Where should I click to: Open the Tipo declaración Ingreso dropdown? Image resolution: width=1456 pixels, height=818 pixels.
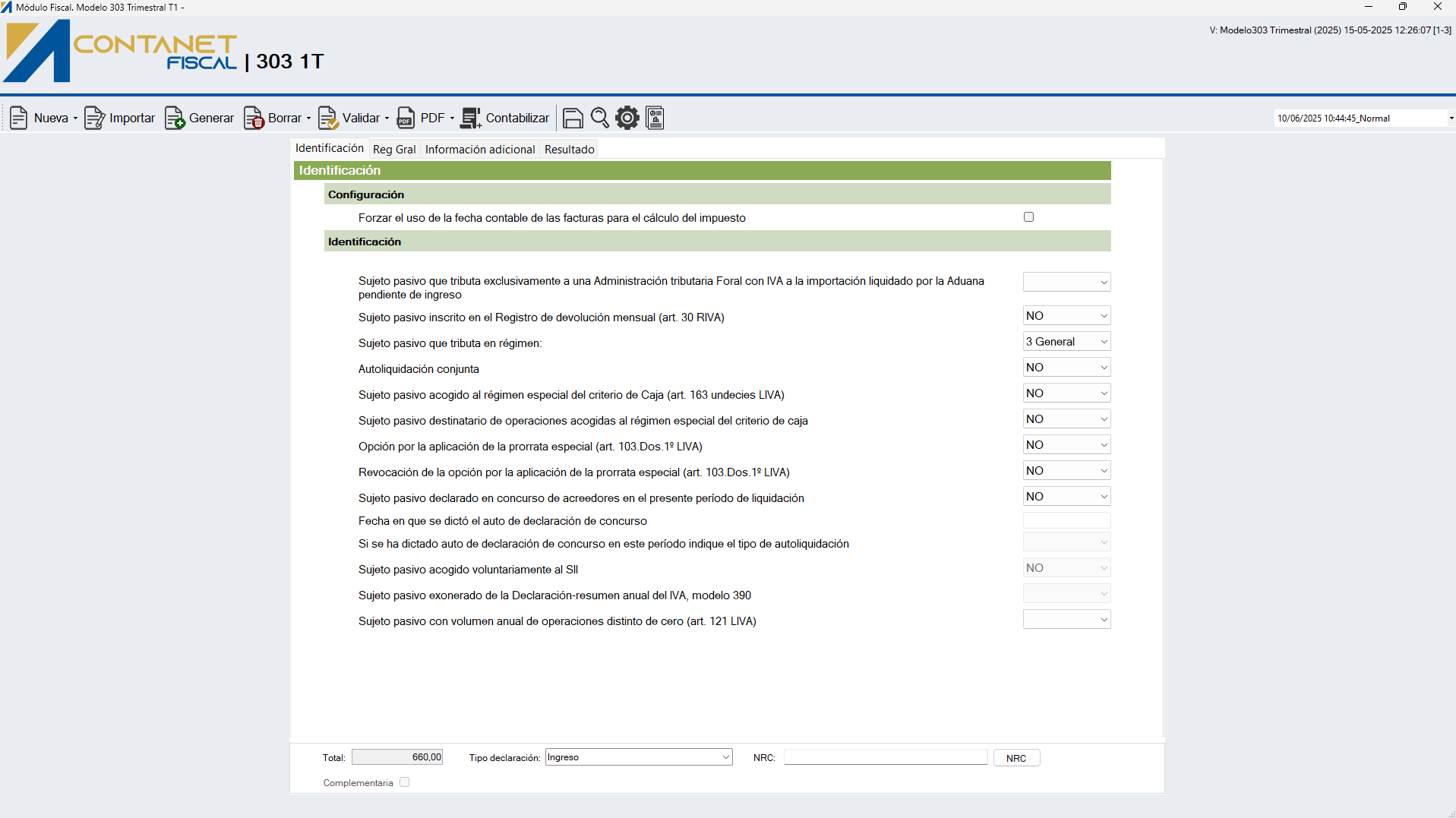click(639, 757)
